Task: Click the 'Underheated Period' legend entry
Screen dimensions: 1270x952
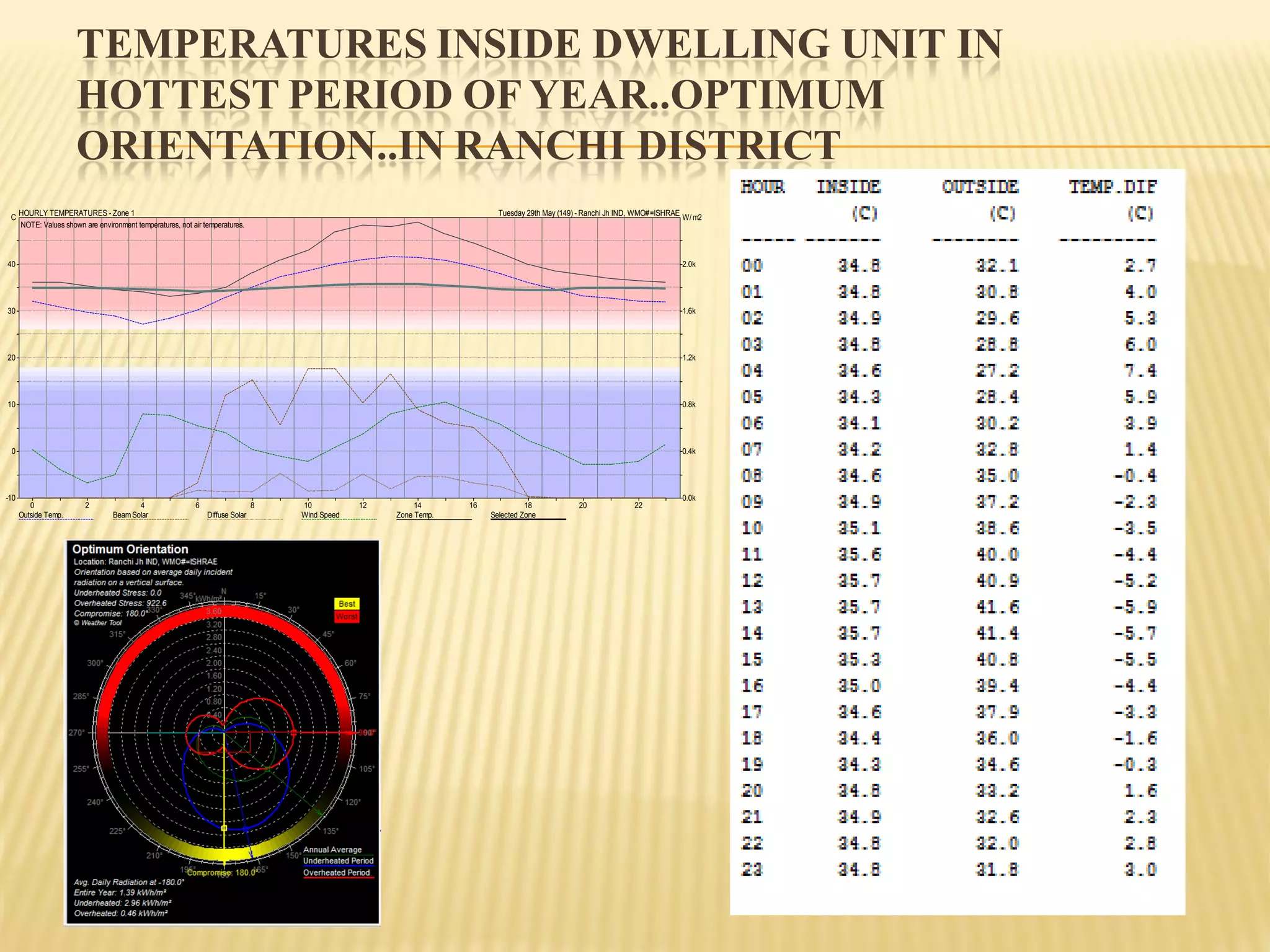Action: pos(338,861)
